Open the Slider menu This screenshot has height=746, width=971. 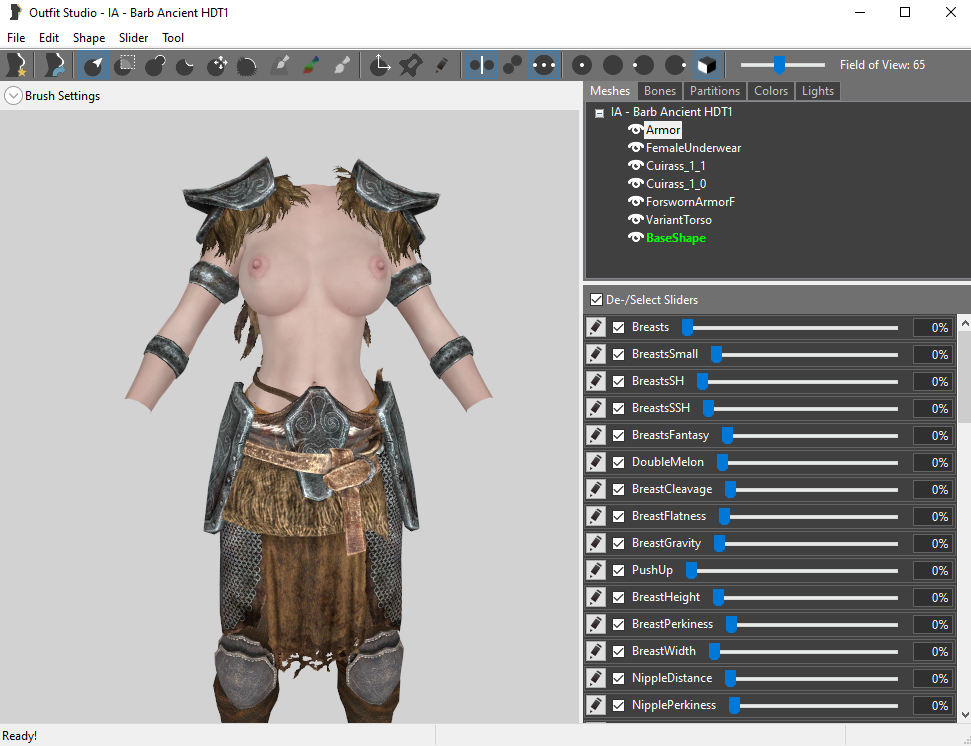pos(133,38)
